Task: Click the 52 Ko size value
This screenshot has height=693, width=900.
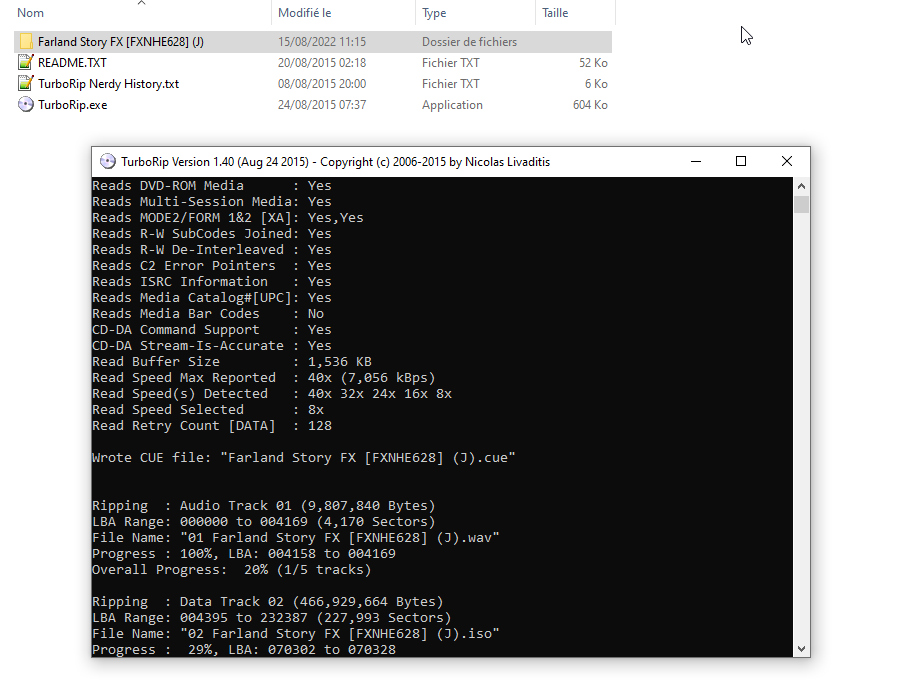Action: [x=593, y=63]
